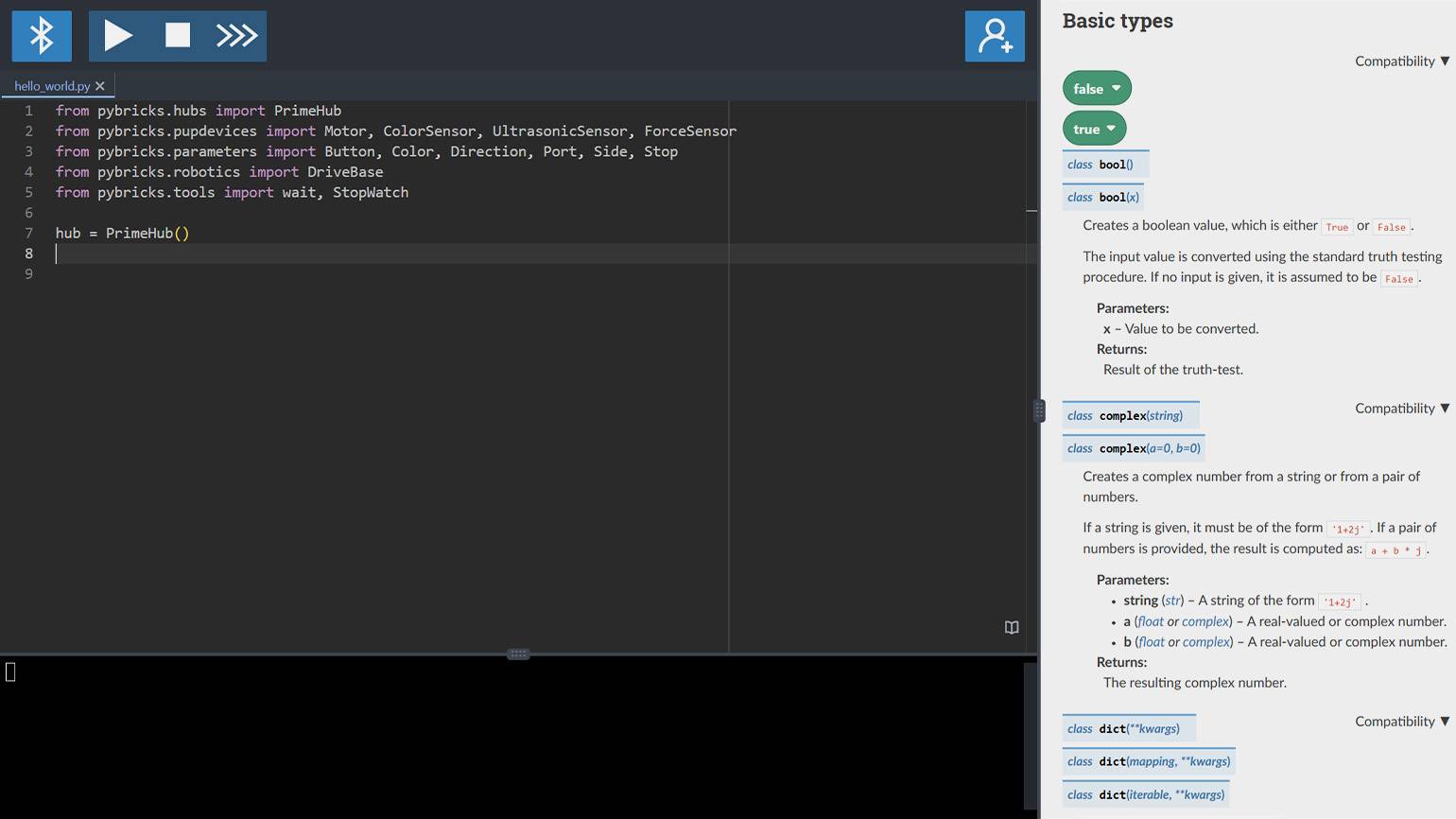Close the hello_world.py tab

pos(100,86)
